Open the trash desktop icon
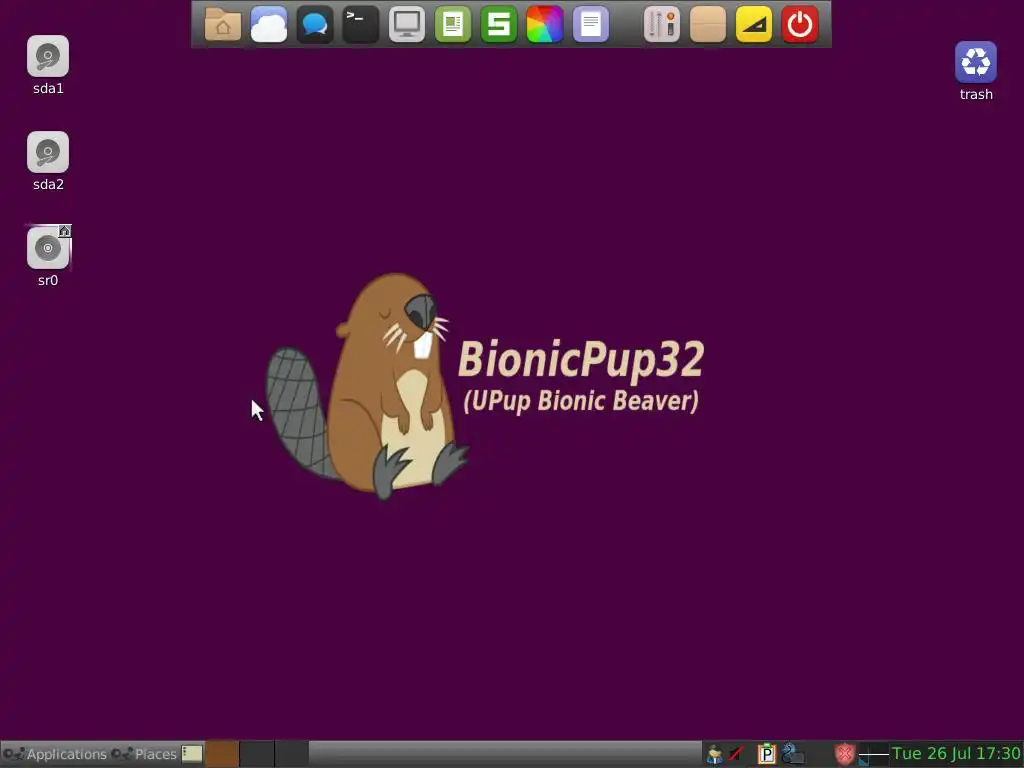The image size is (1024, 768). tap(976, 62)
